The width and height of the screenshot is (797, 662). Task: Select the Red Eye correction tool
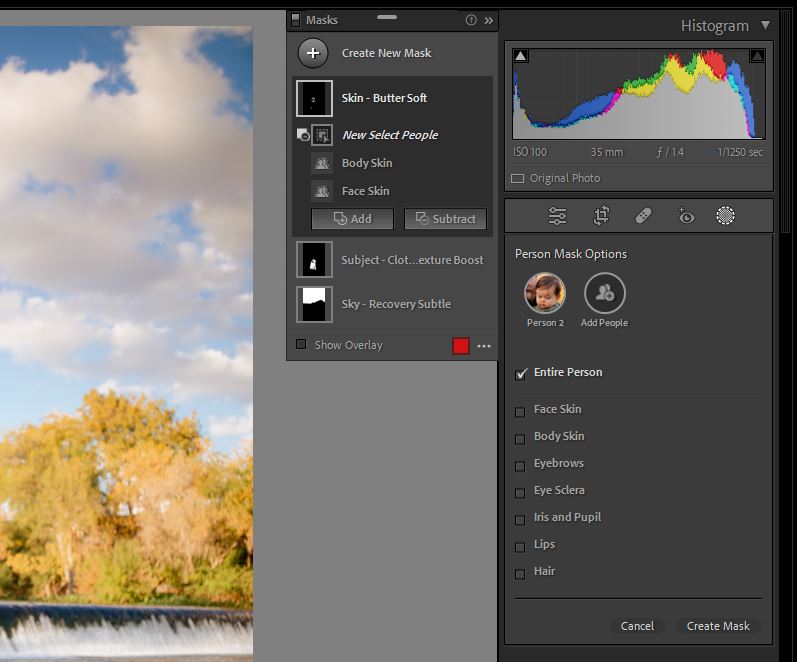[686, 216]
